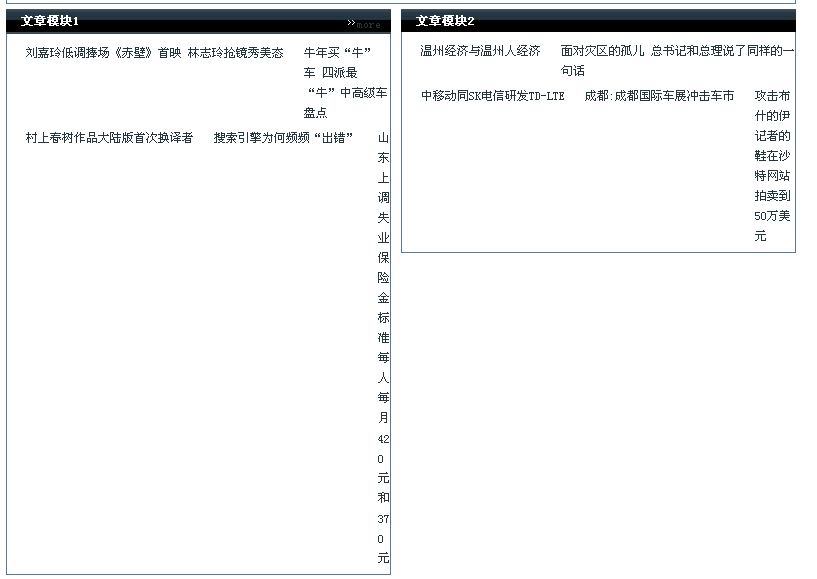Viewport: 817px width, 579px height.
Task: Click the double-arrow icon beside more
Action: coord(351,22)
